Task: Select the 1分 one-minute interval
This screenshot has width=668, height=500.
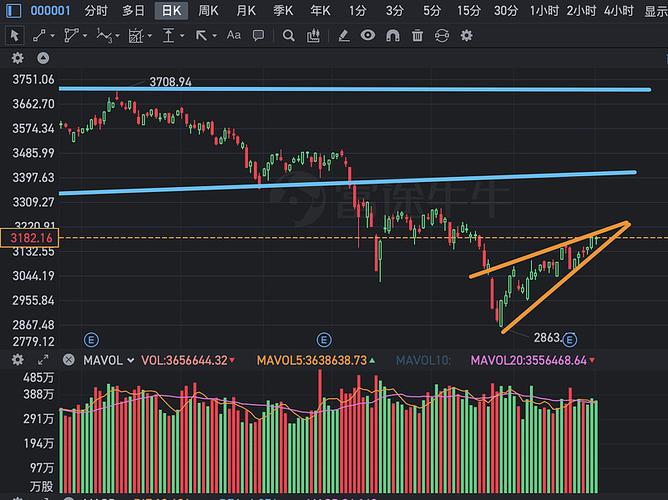Action: [x=357, y=11]
